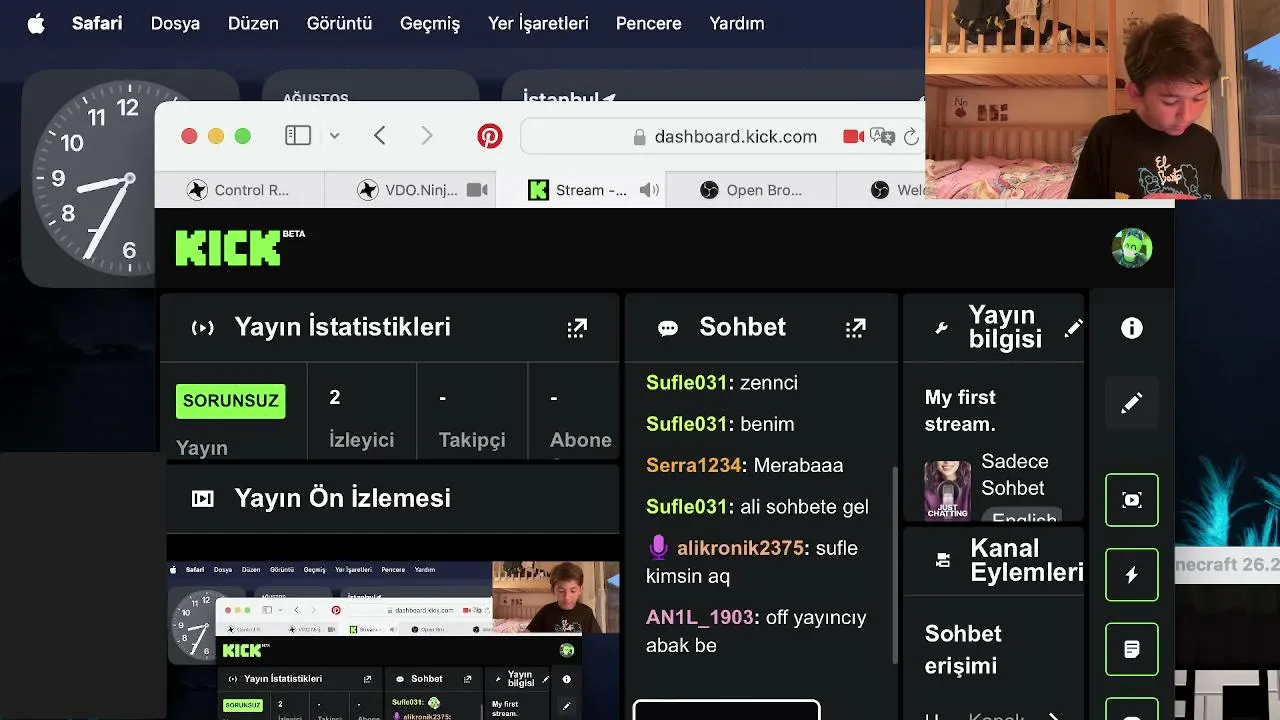Open the Görüntü menu

pyautogui.click(x=339, y=24)
